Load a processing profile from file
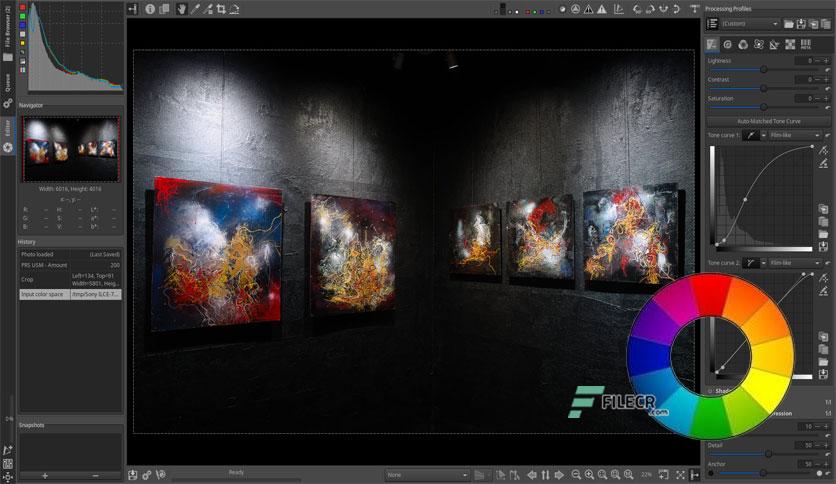This screenshot has width=836, height=484. tap(789, 24)
